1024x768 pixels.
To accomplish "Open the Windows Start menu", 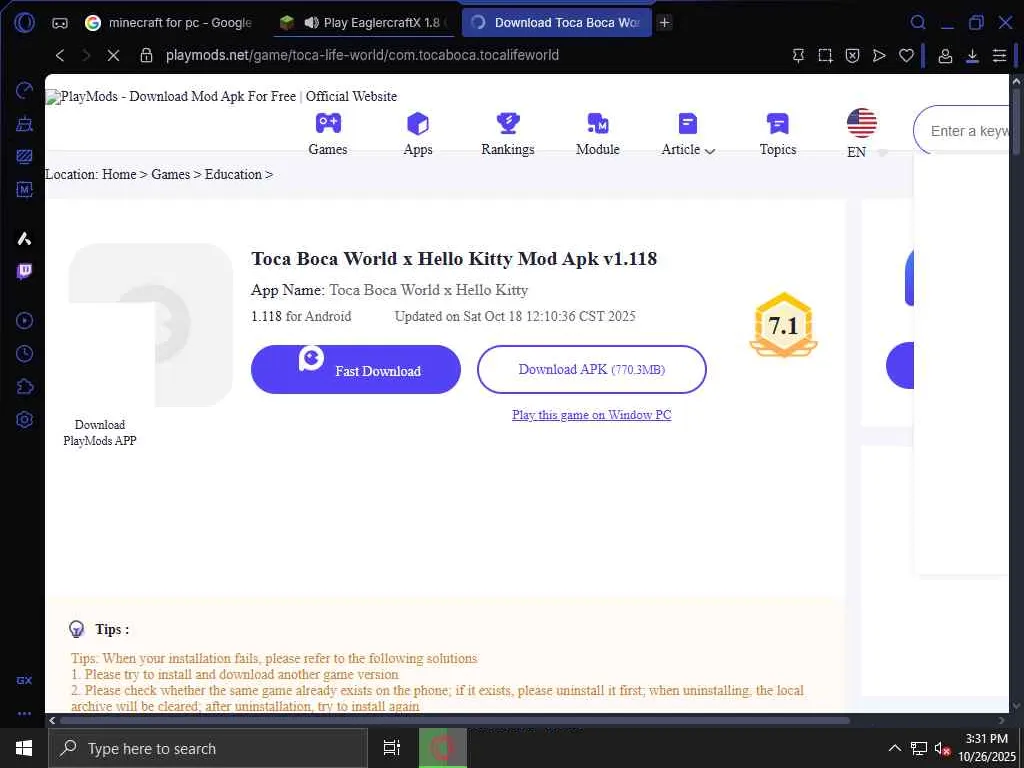I will pos(24,748).
